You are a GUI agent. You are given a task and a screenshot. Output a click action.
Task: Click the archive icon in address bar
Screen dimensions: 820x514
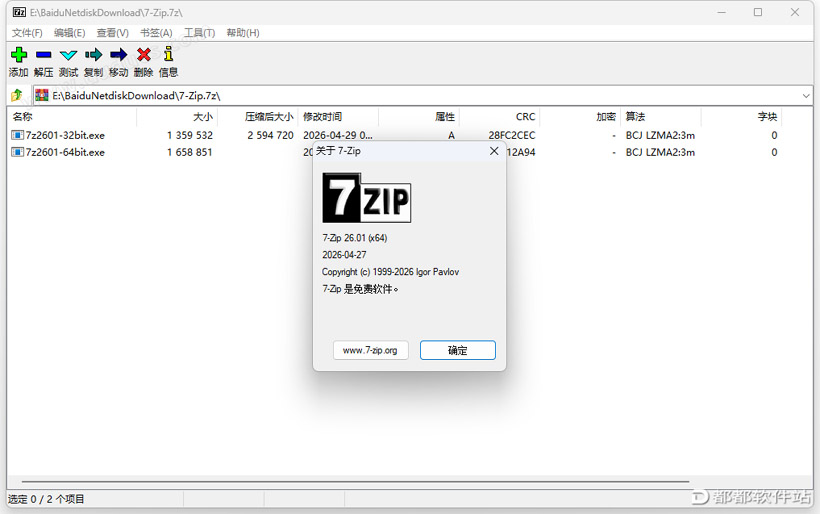42,96
